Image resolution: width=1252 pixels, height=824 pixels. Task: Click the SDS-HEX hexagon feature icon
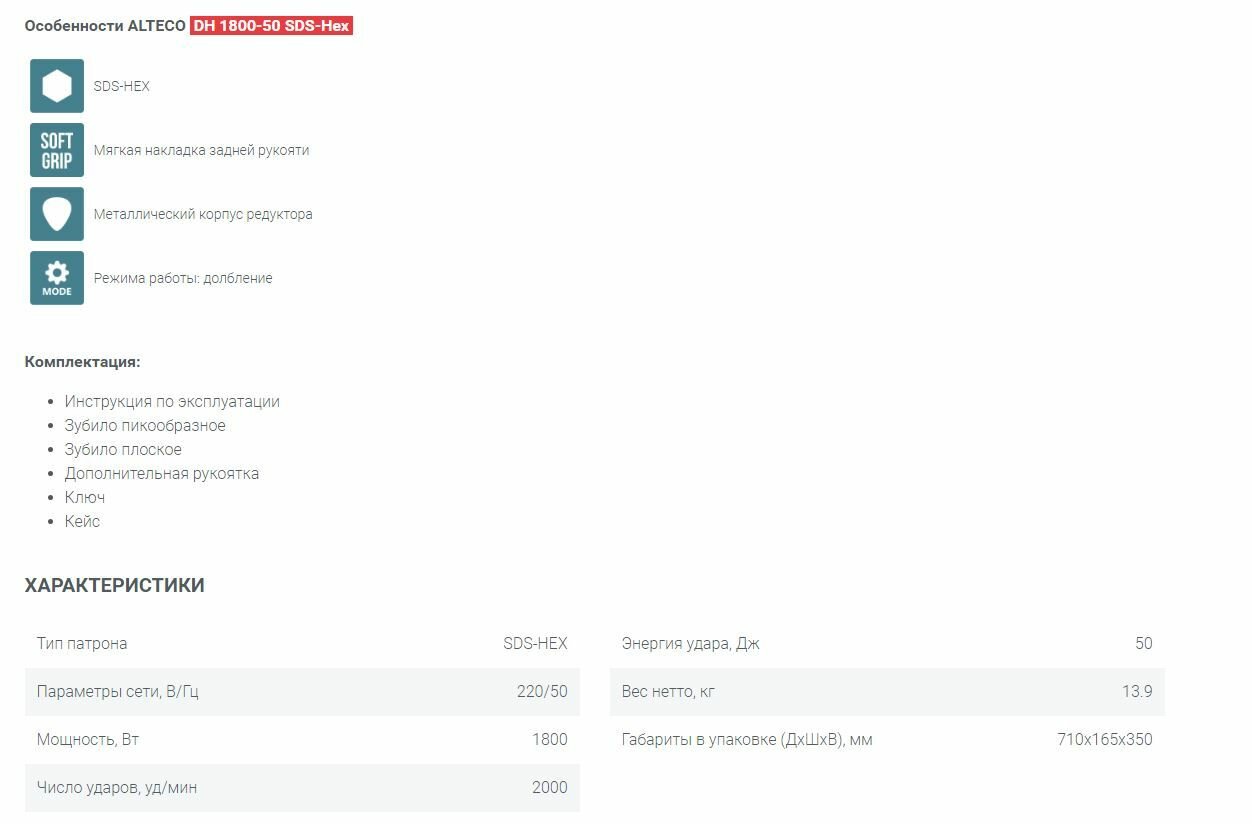pyautogui.click(x=57, y=86)
